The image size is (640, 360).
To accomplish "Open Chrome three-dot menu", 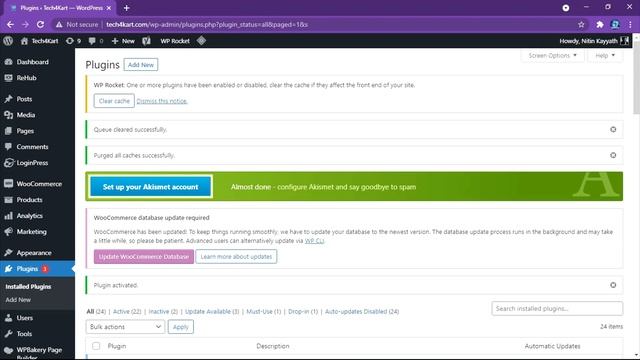I will 630,24.
